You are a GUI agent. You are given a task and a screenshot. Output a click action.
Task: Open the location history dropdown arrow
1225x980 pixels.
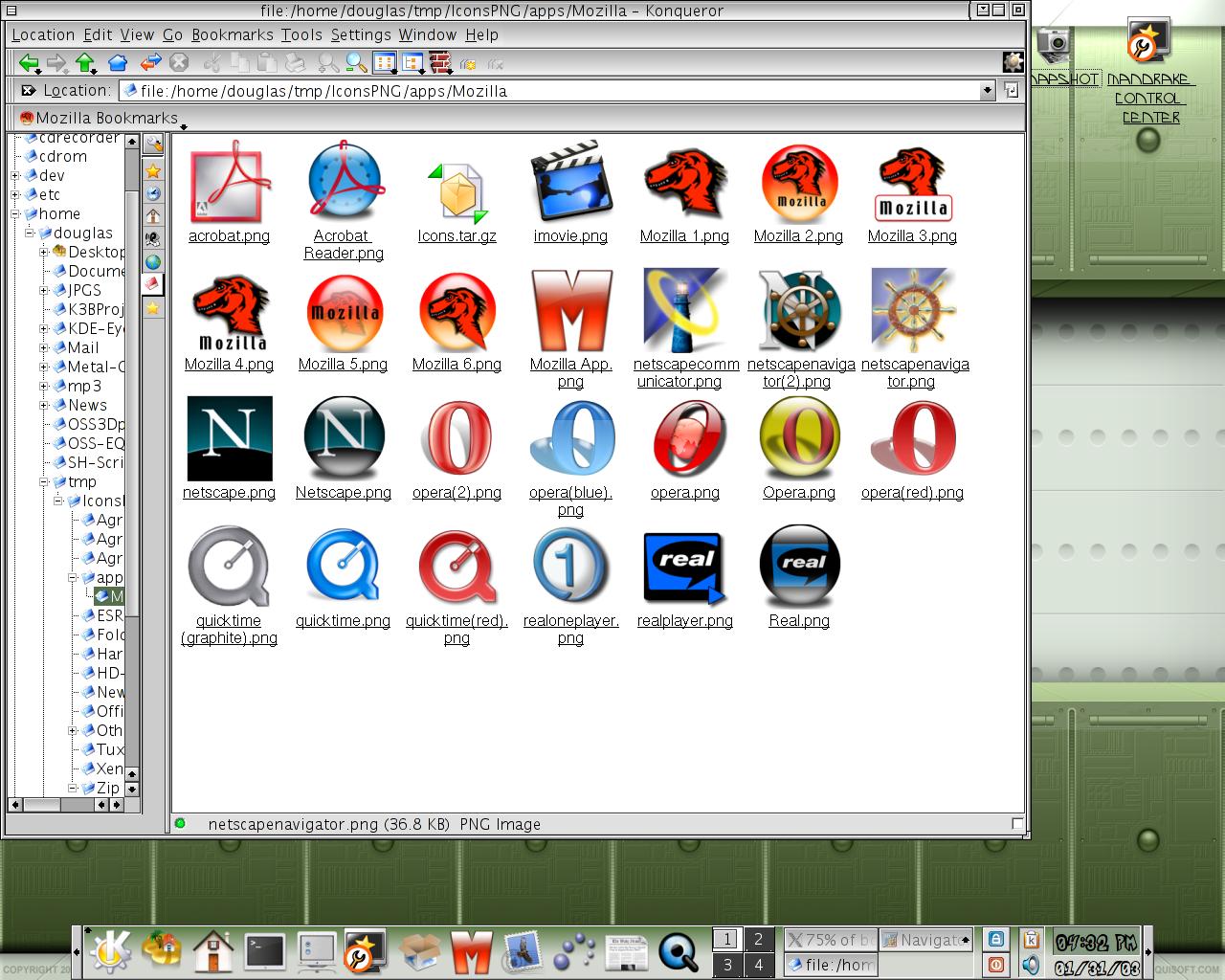coord(988,90)
